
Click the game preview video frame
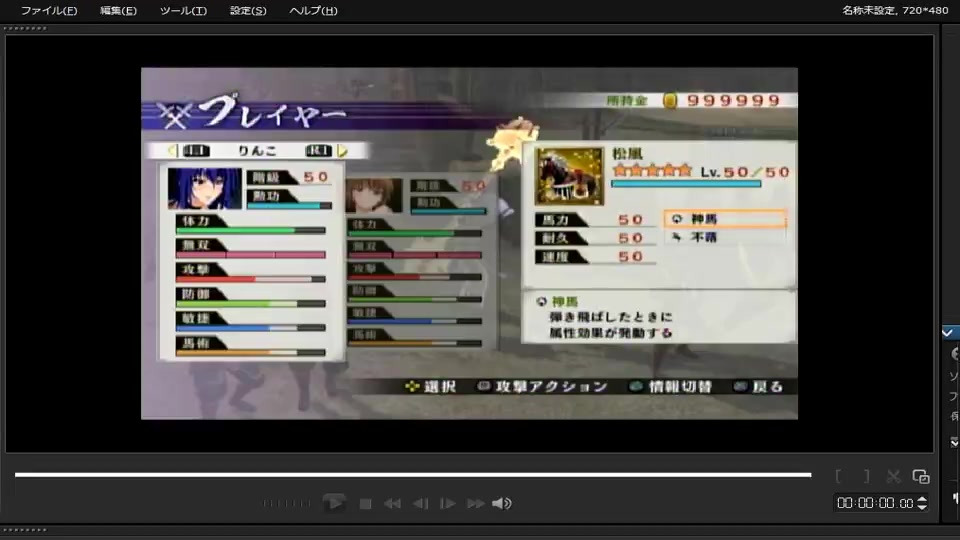(x=470, y=244)
